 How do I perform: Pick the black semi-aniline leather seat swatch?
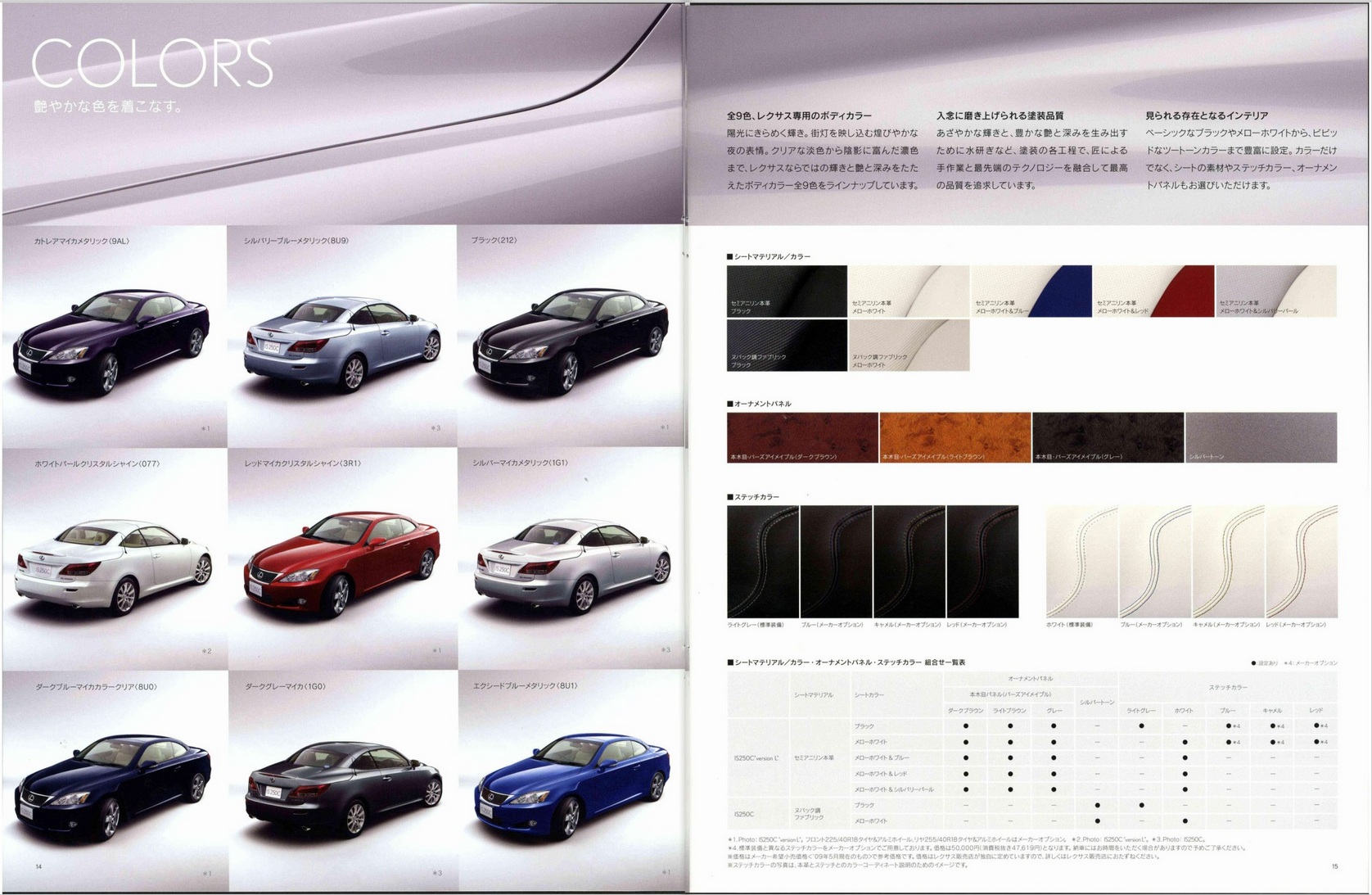(x=786, y=291)
